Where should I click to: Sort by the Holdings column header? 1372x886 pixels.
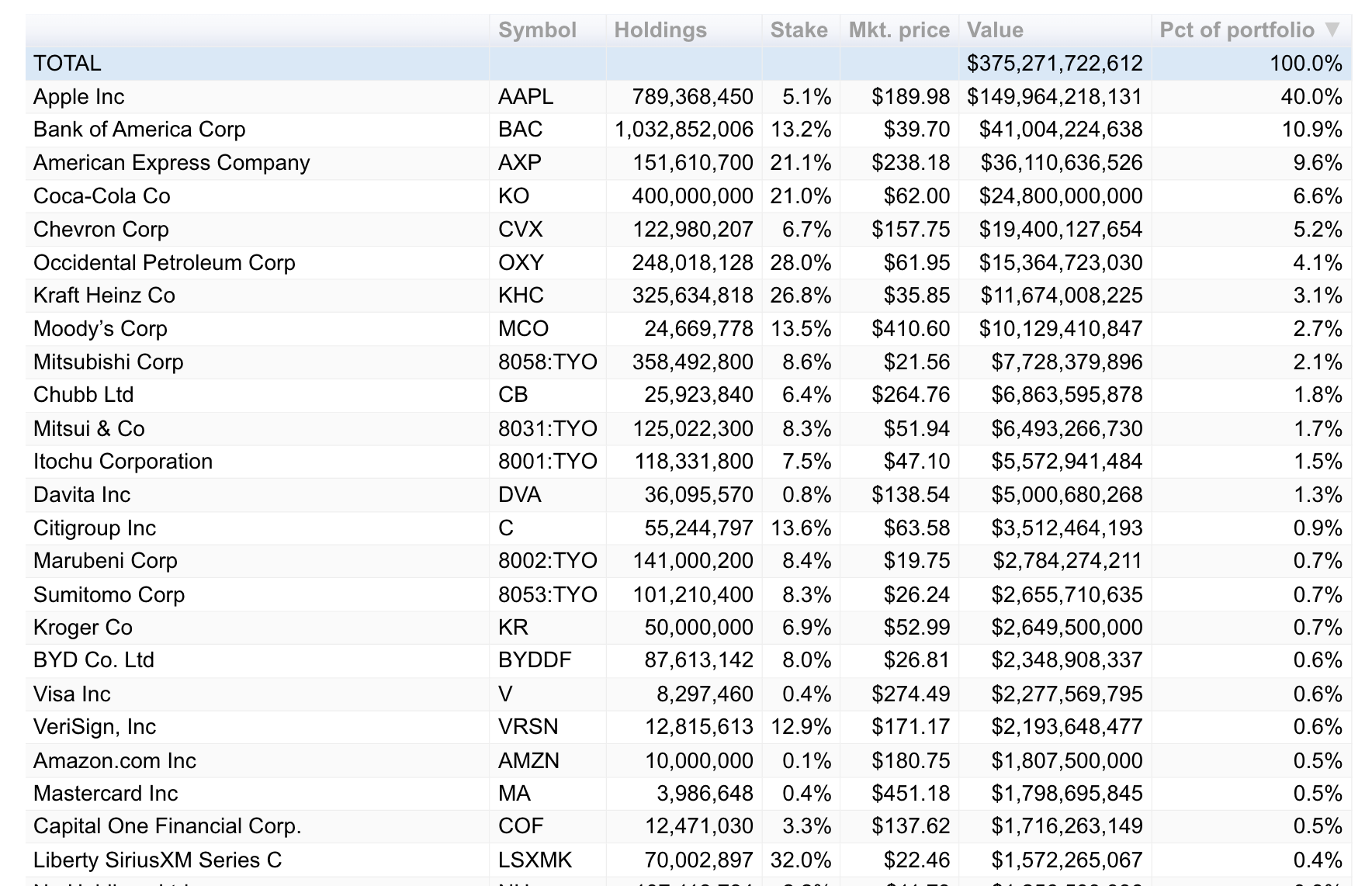pyautogui.click(x=660, y=30)
